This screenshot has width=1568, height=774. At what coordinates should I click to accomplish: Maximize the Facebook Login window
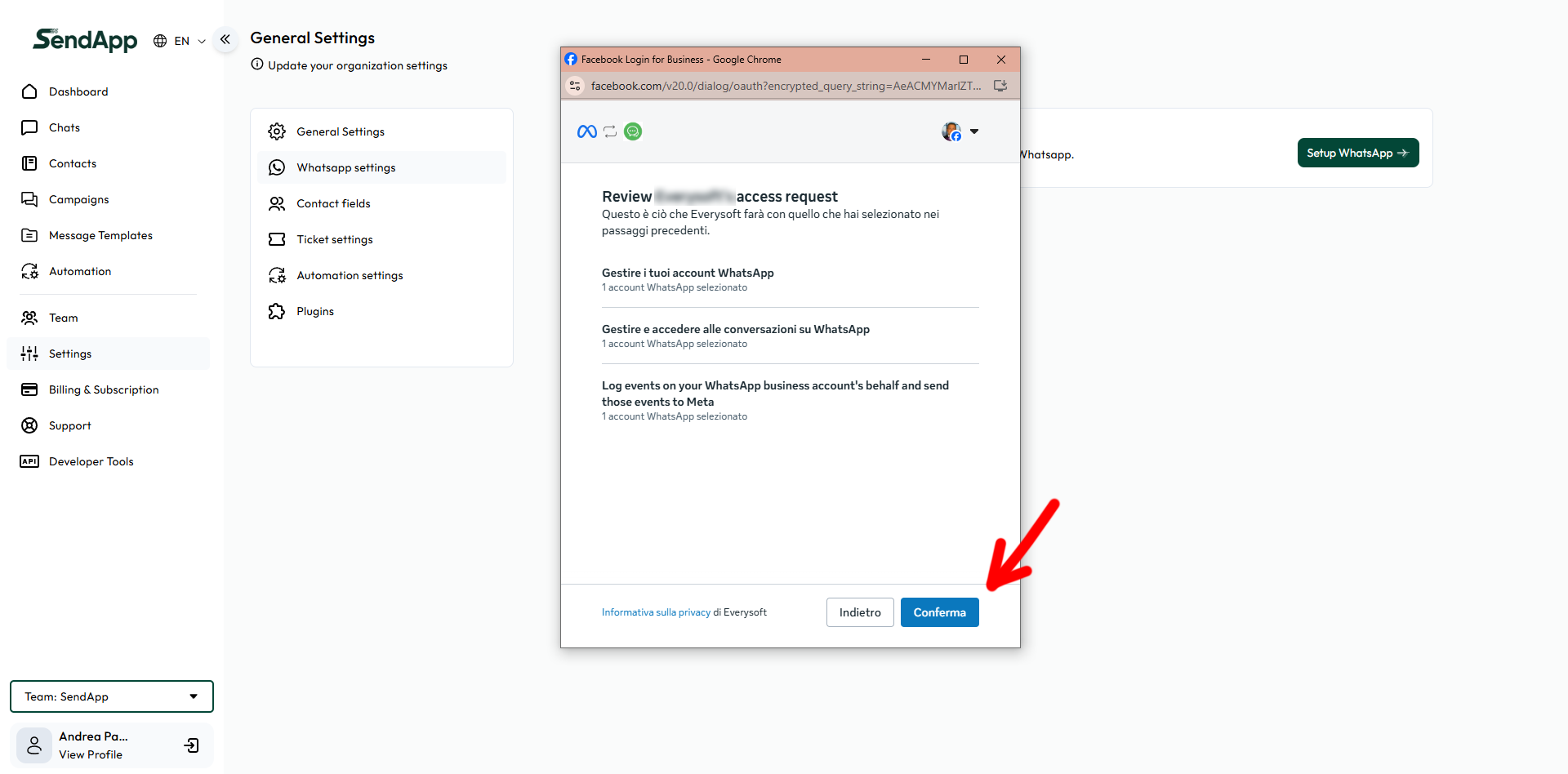click(964, 60)
